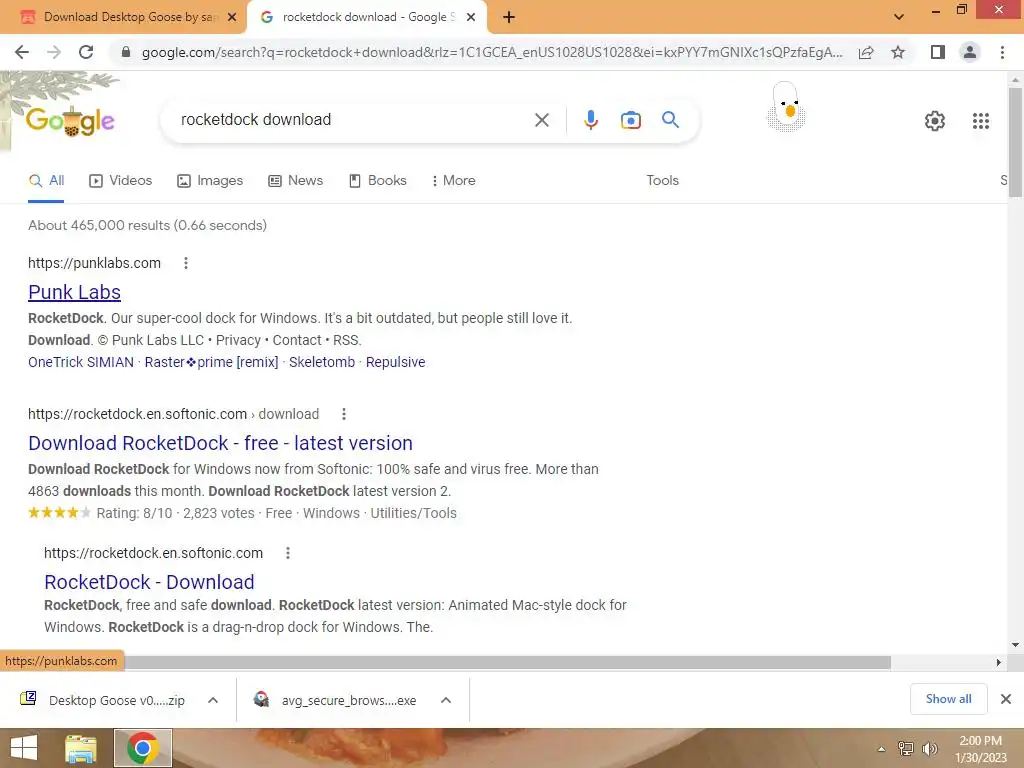
Task: Open a new browser tab
Action: (x=509, y=18)
